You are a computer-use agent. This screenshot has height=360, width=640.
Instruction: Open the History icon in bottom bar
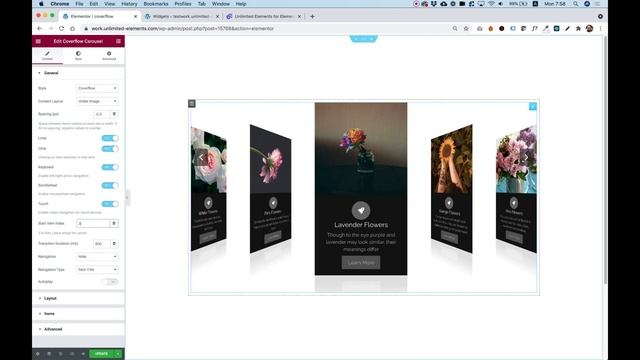click(60, 354)
